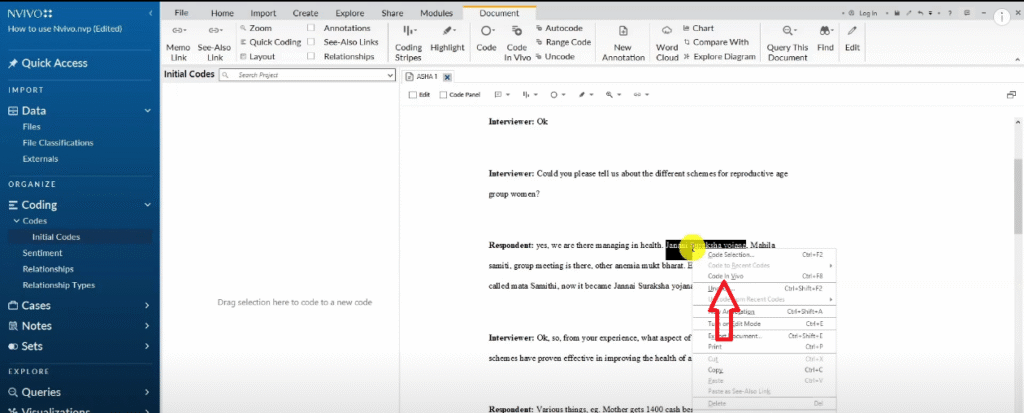Open the Chart option
Image resolution: width=1024 pixels, height=413 pixels.
point(698,28)
